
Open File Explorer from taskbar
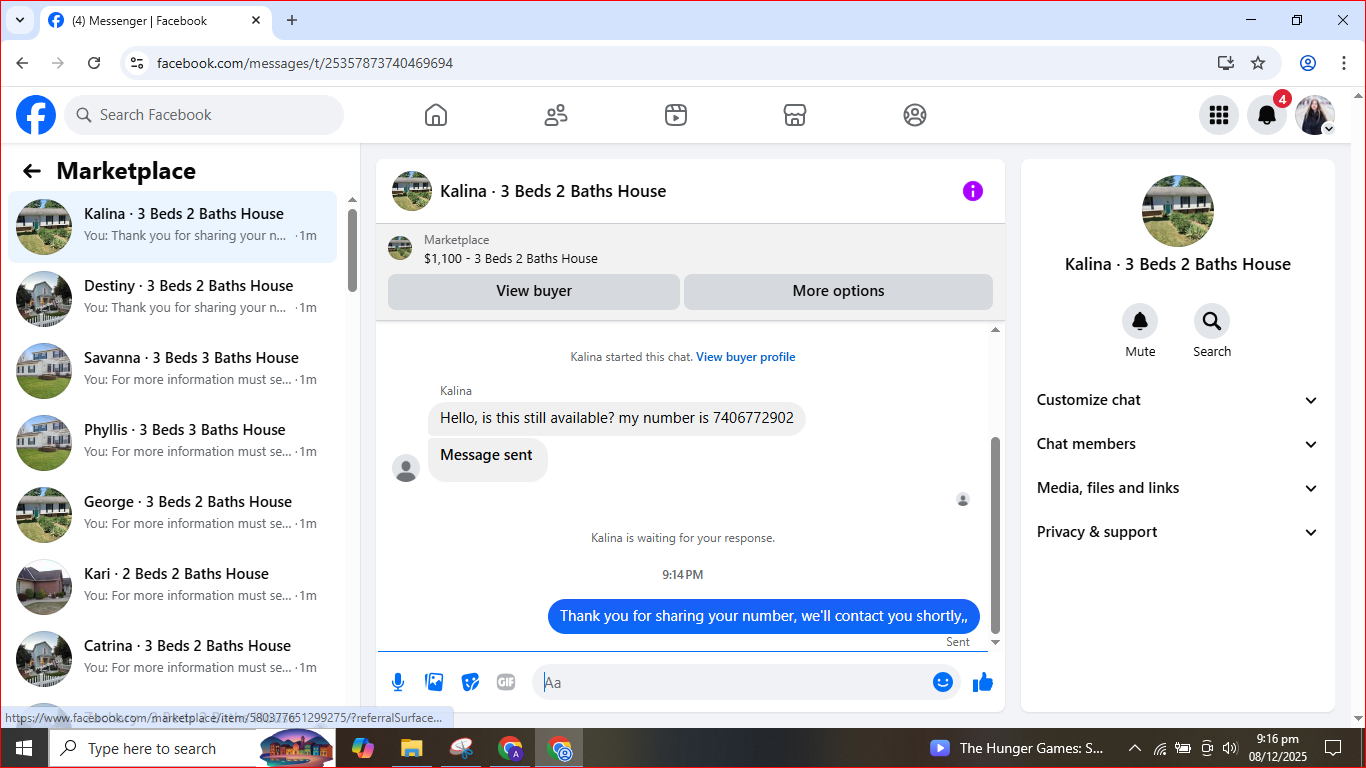coord(411,748)
